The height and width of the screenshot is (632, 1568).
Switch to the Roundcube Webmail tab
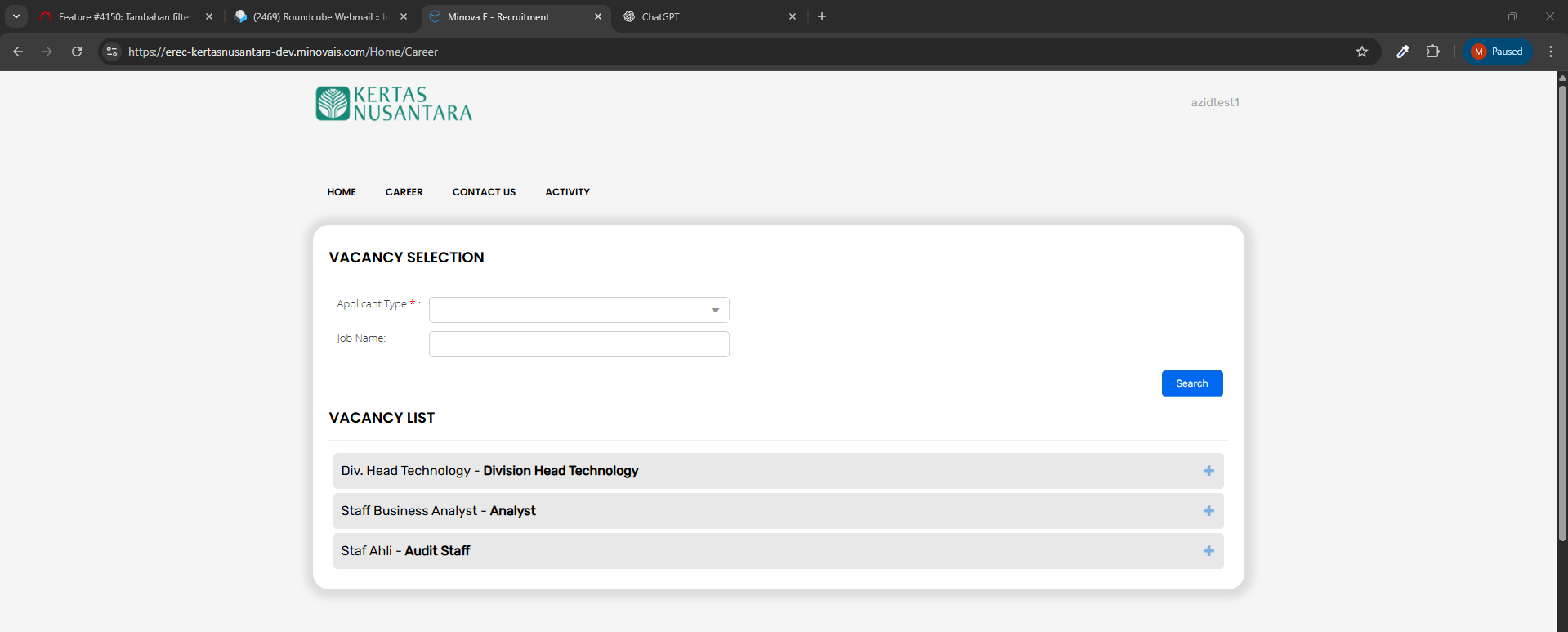(x=319, y=16)
